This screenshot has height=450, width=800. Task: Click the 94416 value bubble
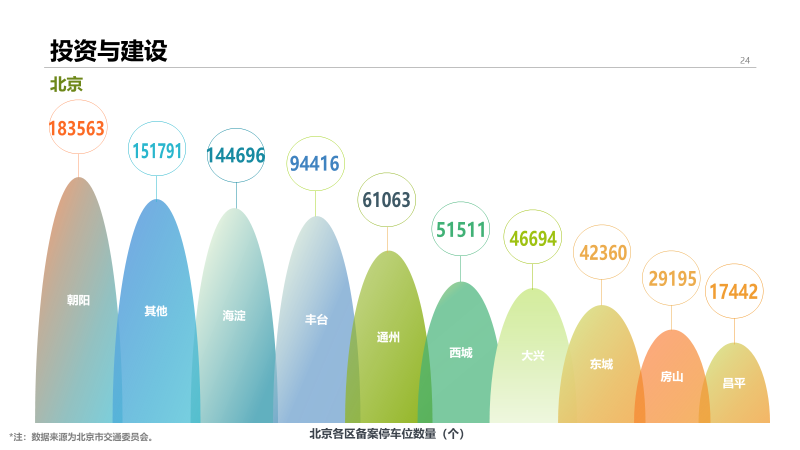point(315,164)
